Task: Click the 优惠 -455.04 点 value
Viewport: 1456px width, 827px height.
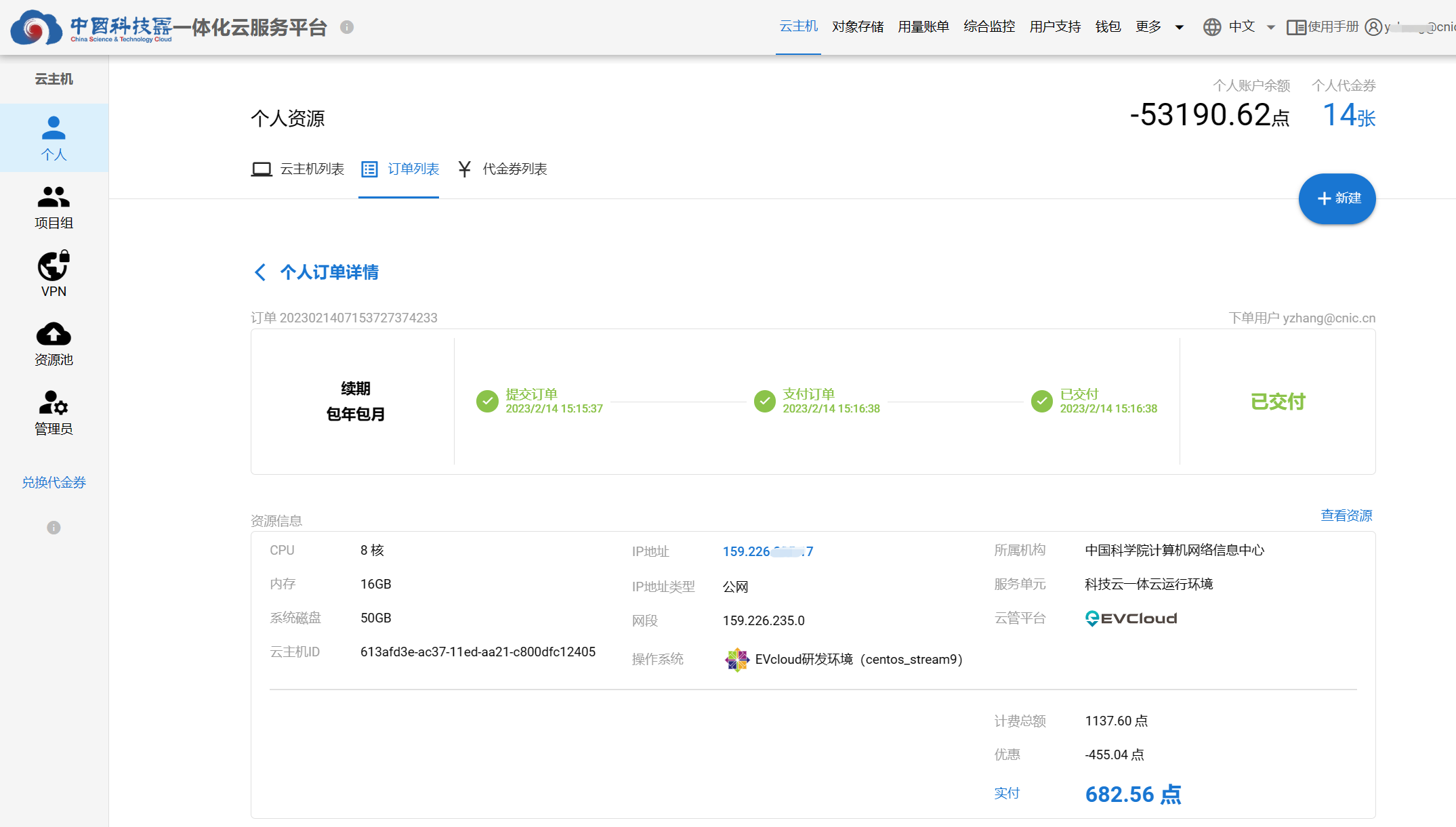Action: tap(1114, 755)
